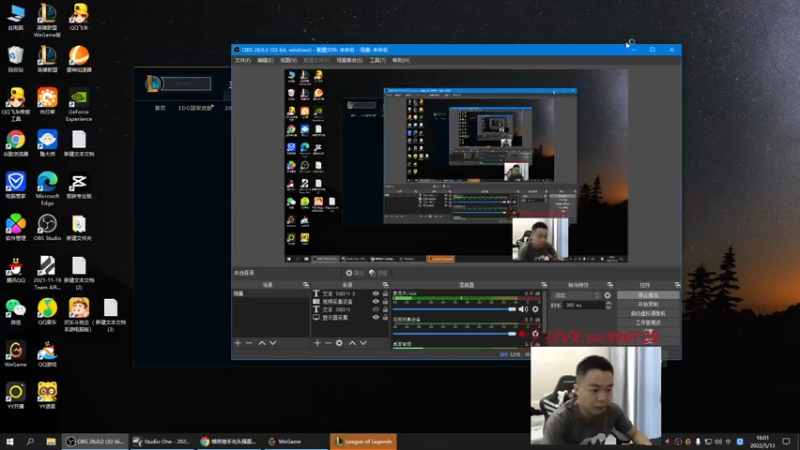800x450 pixels.
Task: Click the 300 ms duration field
Action: pos(584,305)
